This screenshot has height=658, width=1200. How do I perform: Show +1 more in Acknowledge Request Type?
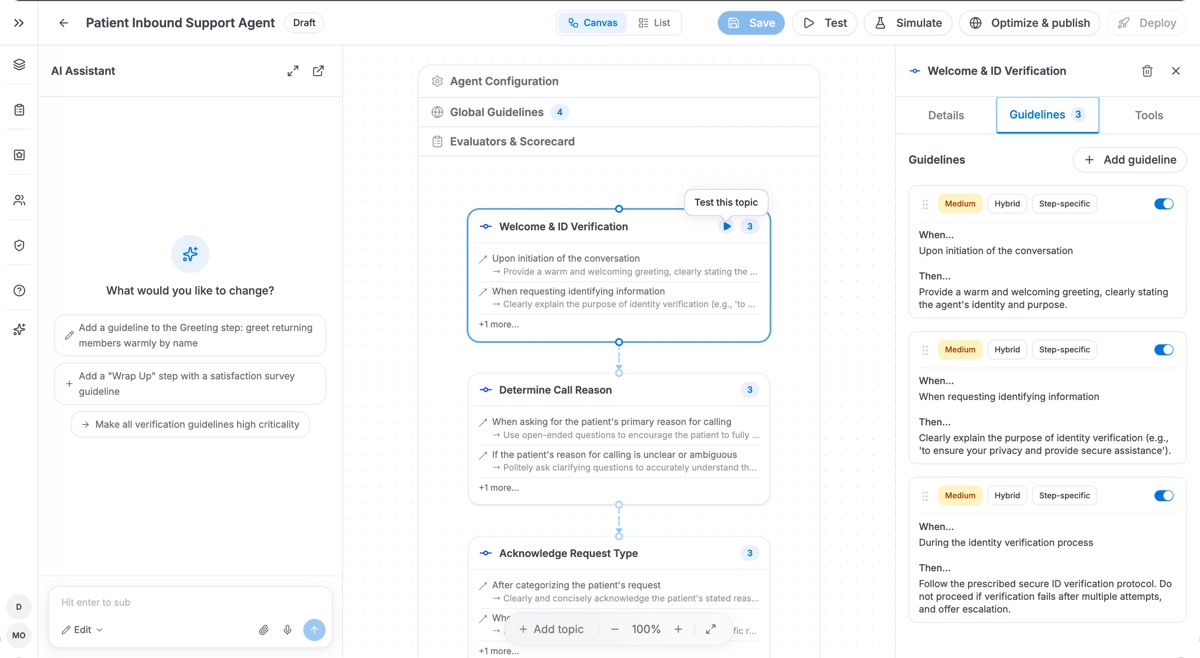(498, 651)
